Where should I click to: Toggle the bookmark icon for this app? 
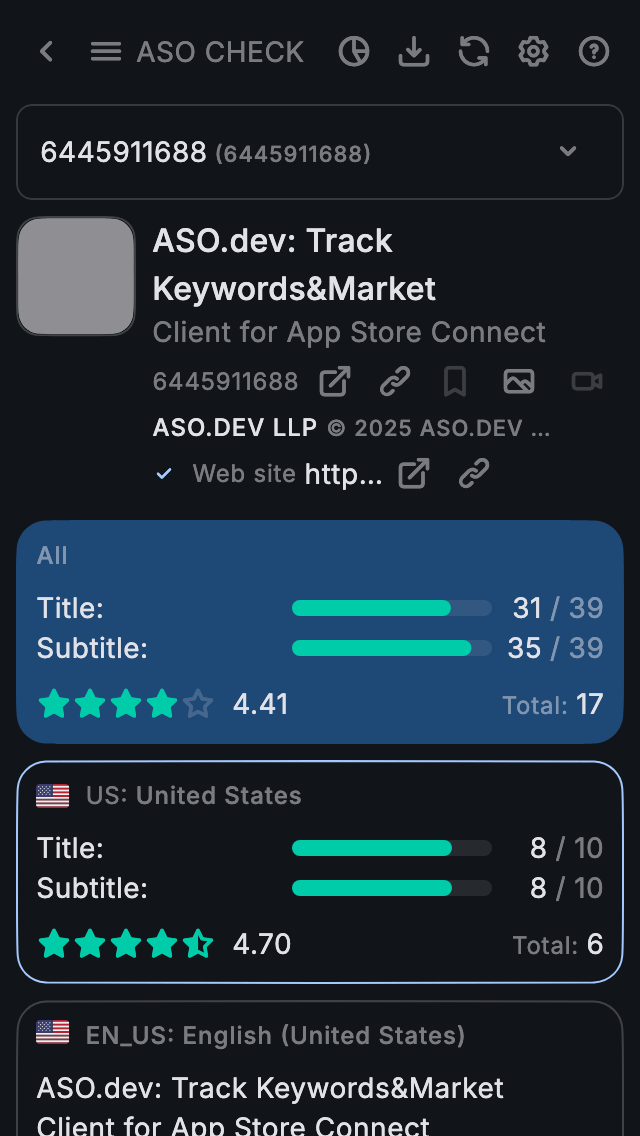coord(455,381)
